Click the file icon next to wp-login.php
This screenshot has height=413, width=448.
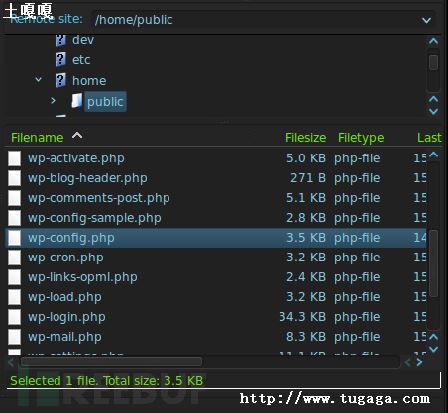pos(14,317)
